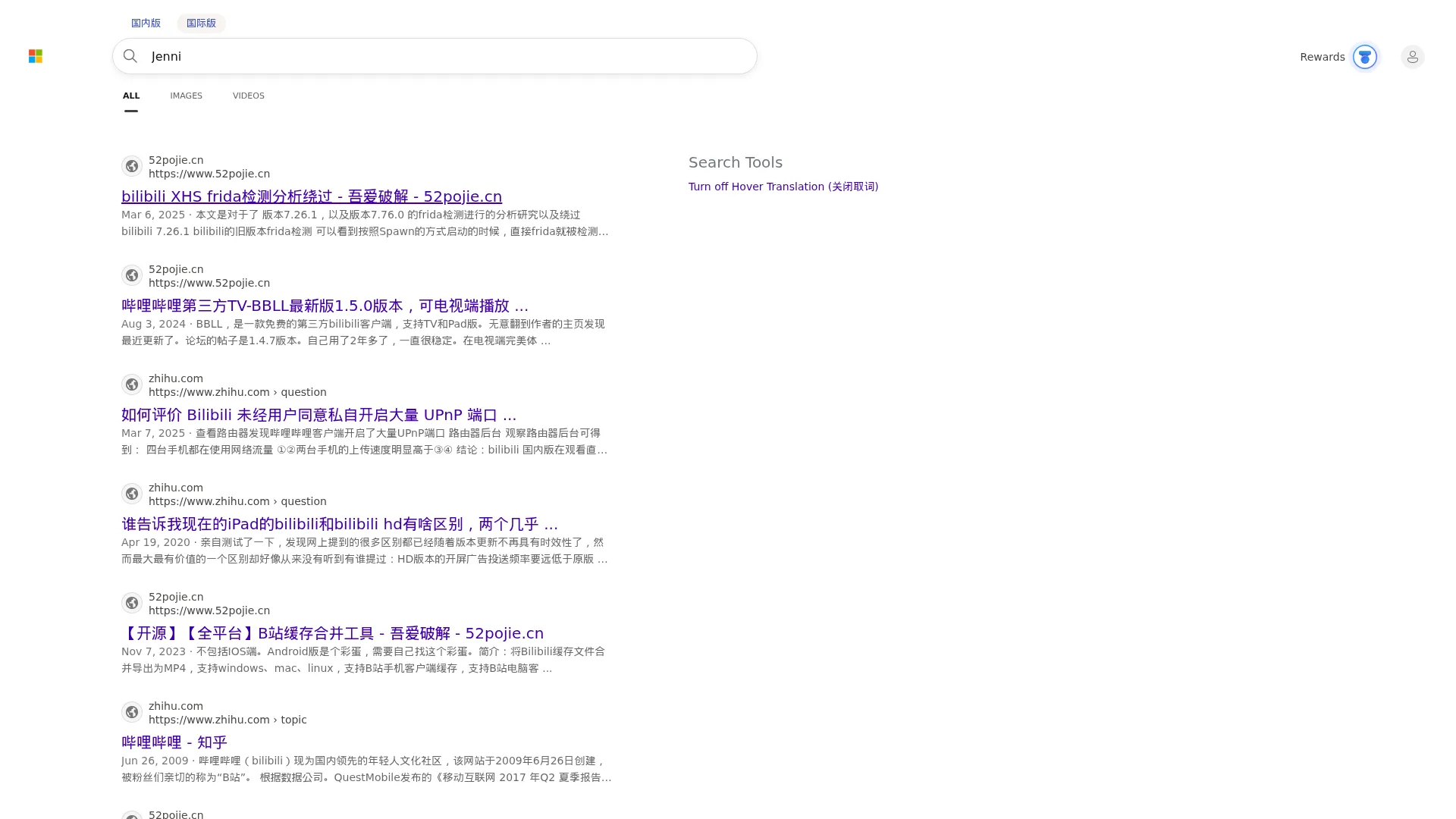Click the Microsoft logo icon
1456x819 pixels.
(36, 56)
